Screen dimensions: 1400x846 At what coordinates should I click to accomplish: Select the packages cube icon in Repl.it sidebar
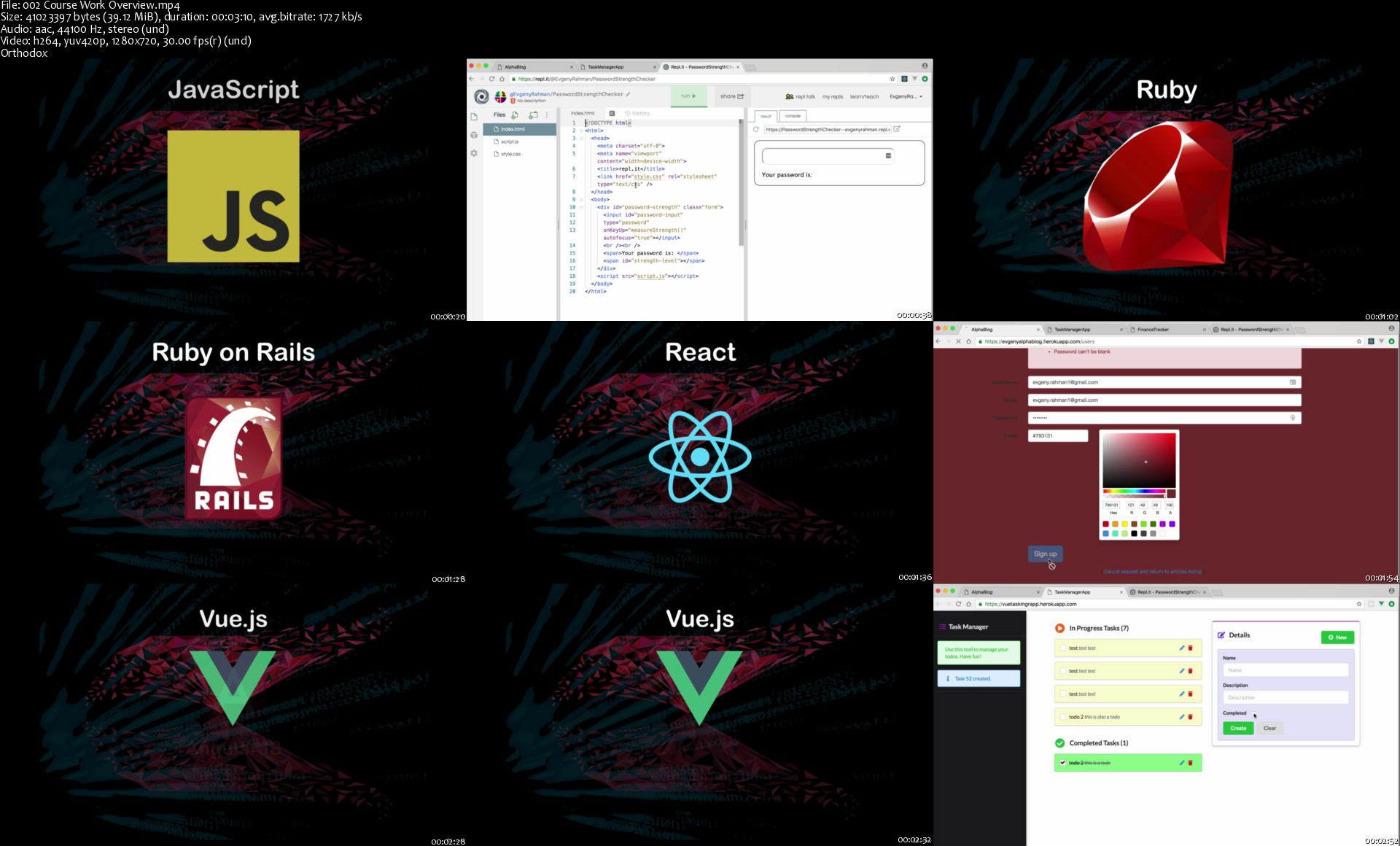pos(474,135)
